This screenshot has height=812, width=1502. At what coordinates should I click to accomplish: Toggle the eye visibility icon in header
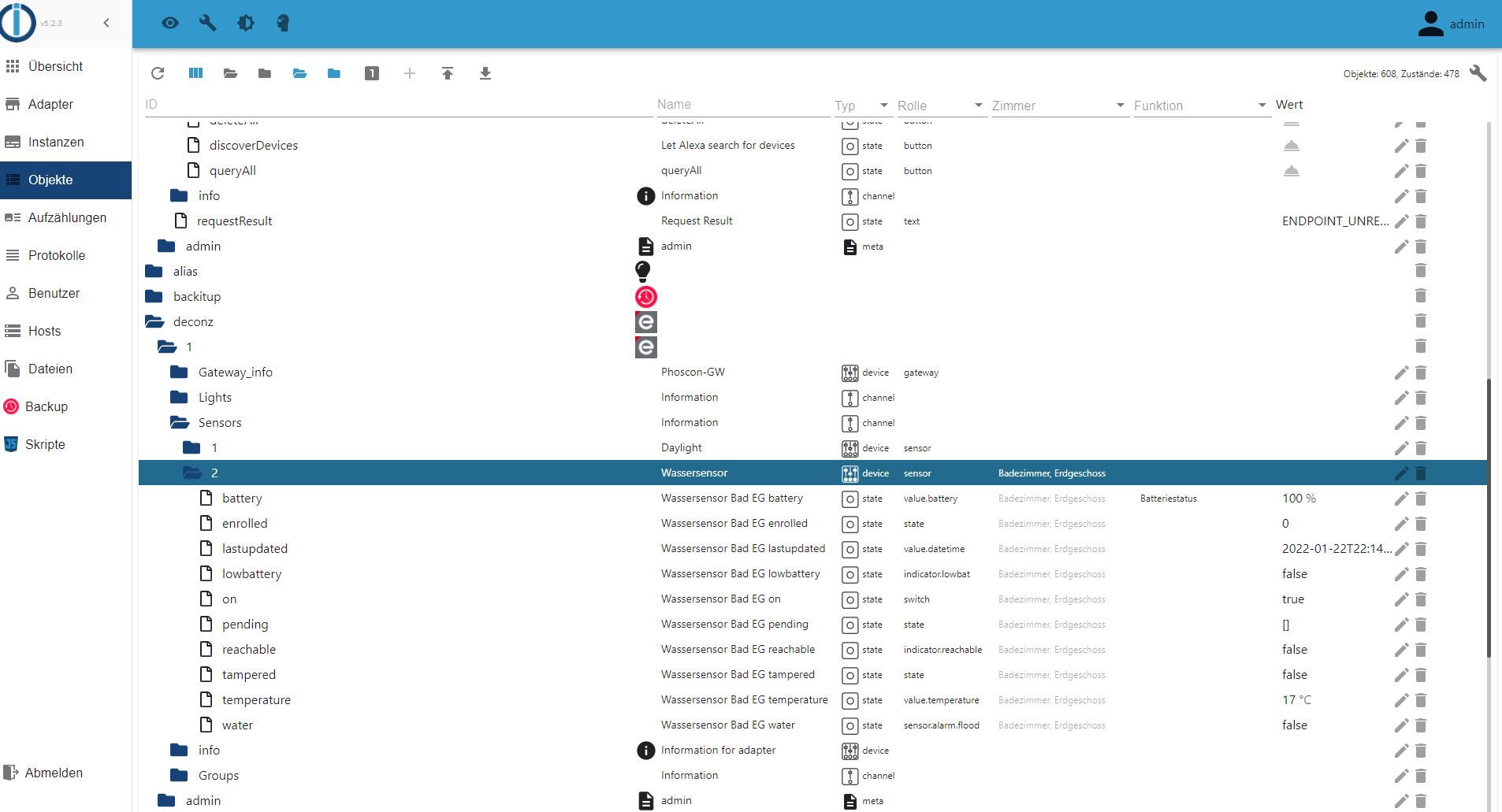170,23
